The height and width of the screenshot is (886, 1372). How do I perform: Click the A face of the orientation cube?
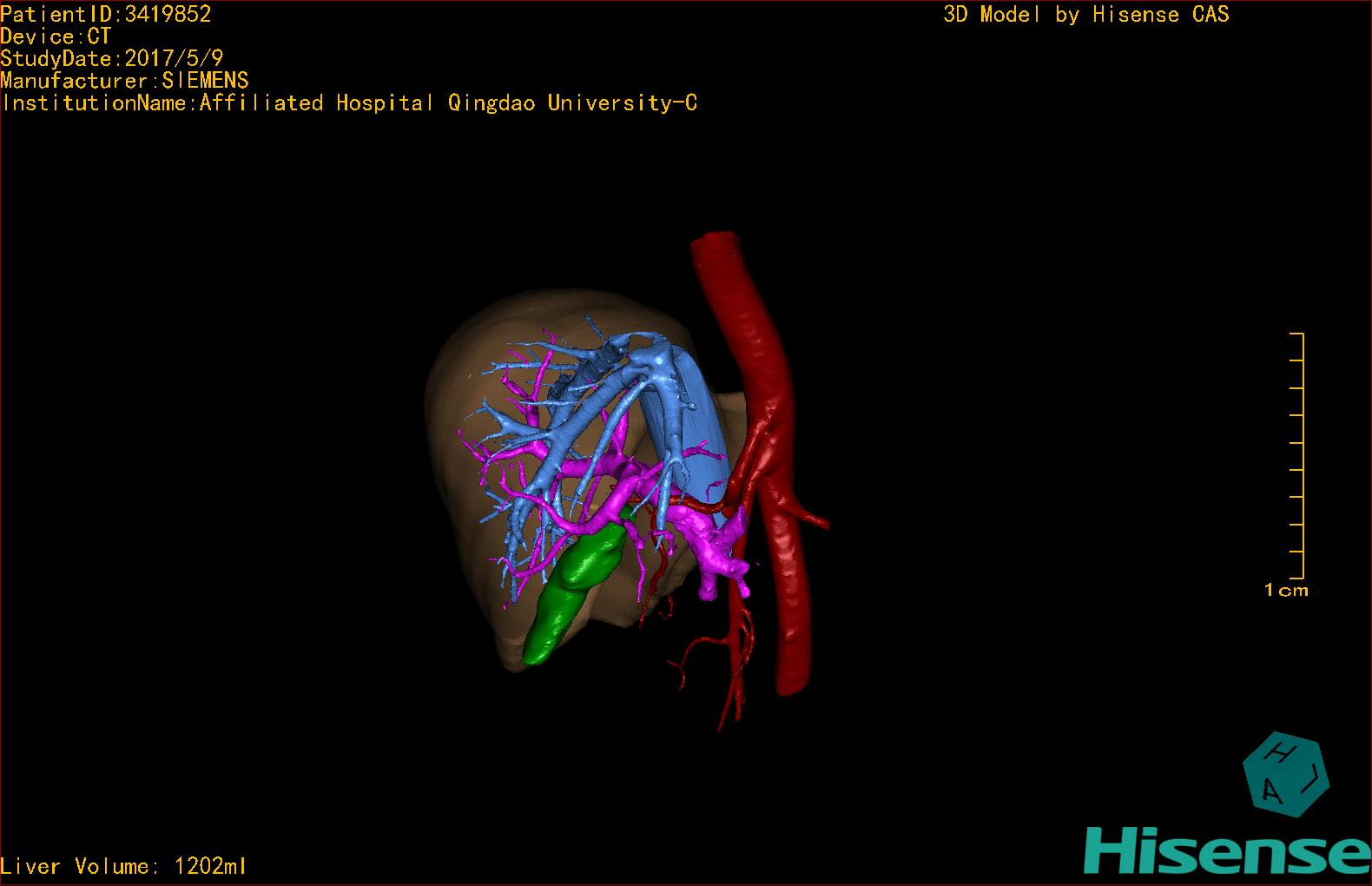1271,791
